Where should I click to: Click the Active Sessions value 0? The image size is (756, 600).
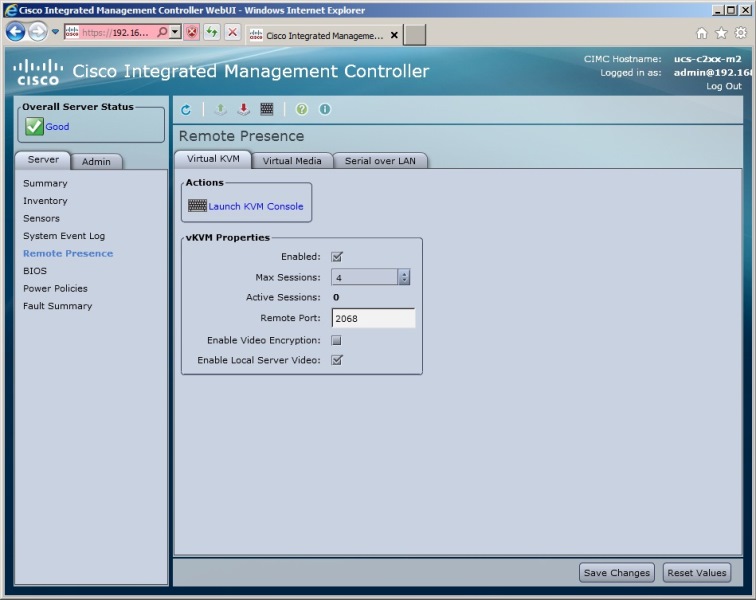click(x=336, y=297)
